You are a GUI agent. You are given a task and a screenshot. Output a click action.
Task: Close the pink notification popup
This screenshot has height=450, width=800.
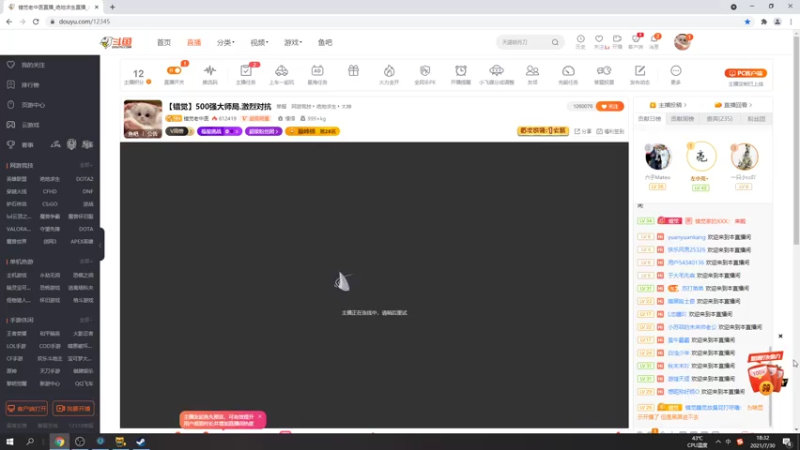pyautogui.click(x=260, y=416)
